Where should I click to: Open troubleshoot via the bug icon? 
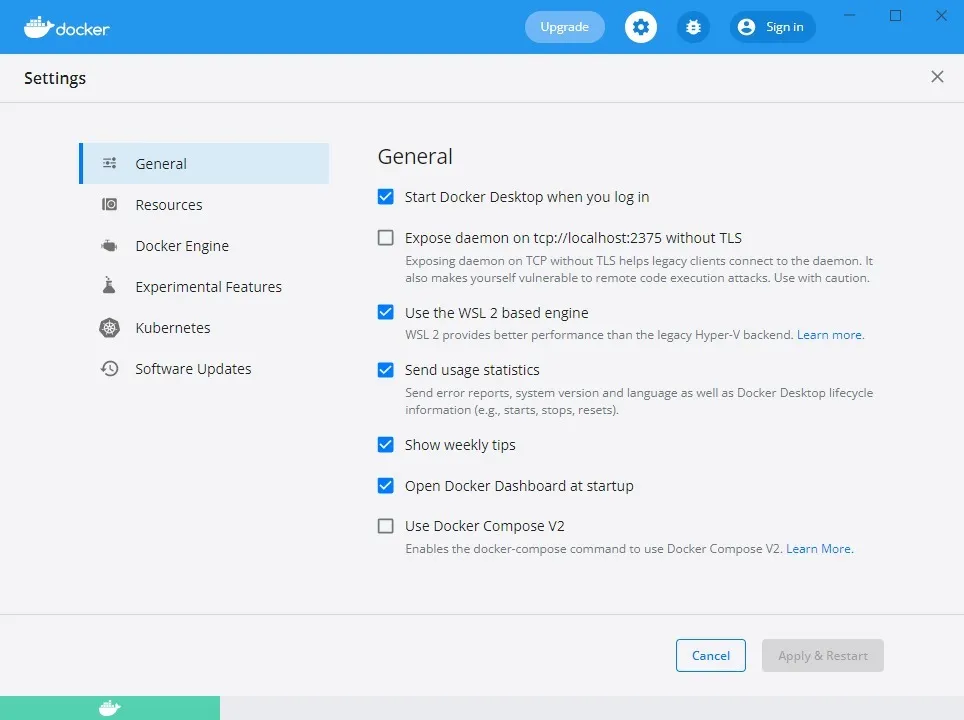coord(693,27)
